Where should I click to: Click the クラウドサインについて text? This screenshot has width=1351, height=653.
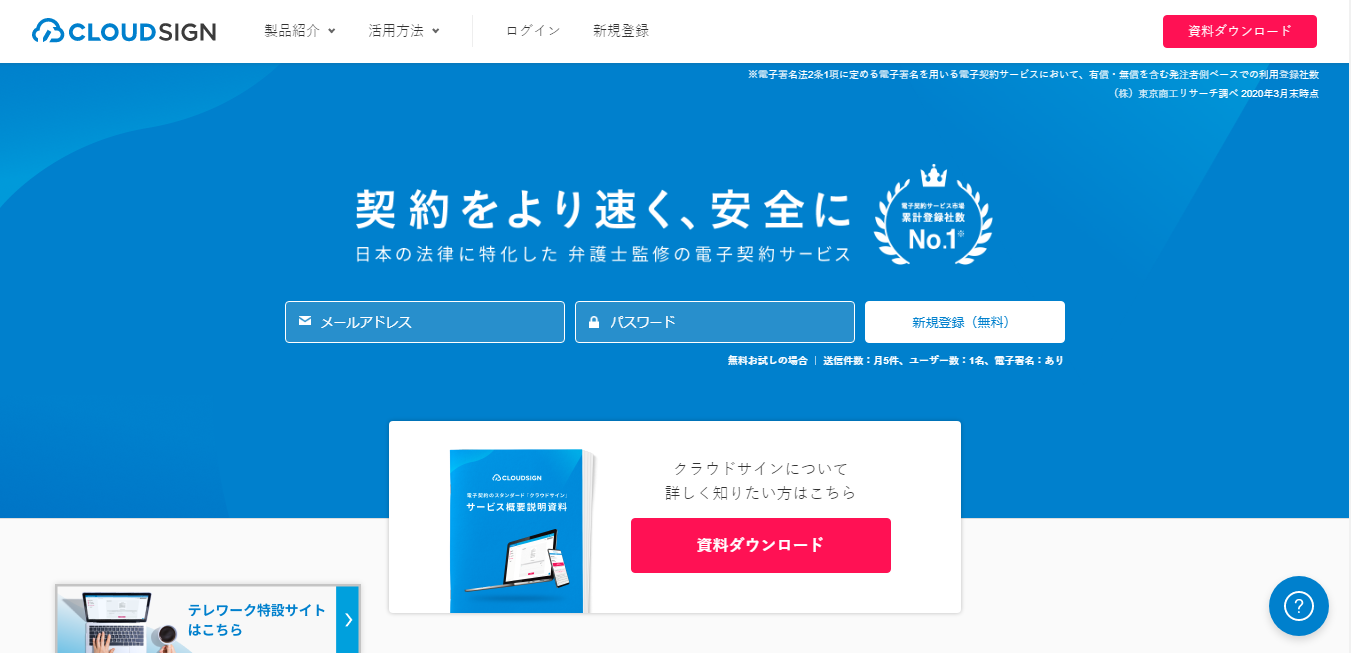tap(761, 468)
